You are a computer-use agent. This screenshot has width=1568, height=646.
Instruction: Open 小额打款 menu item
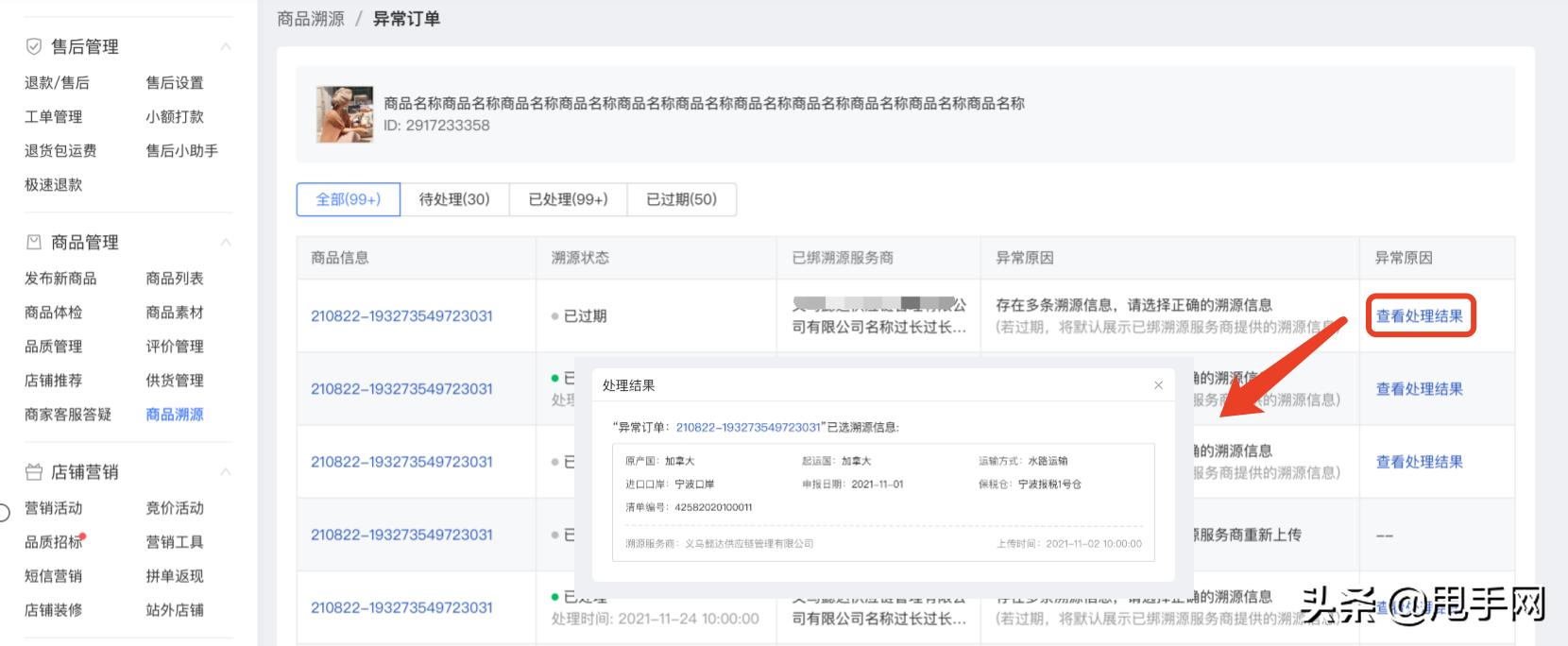coord(175,117)
